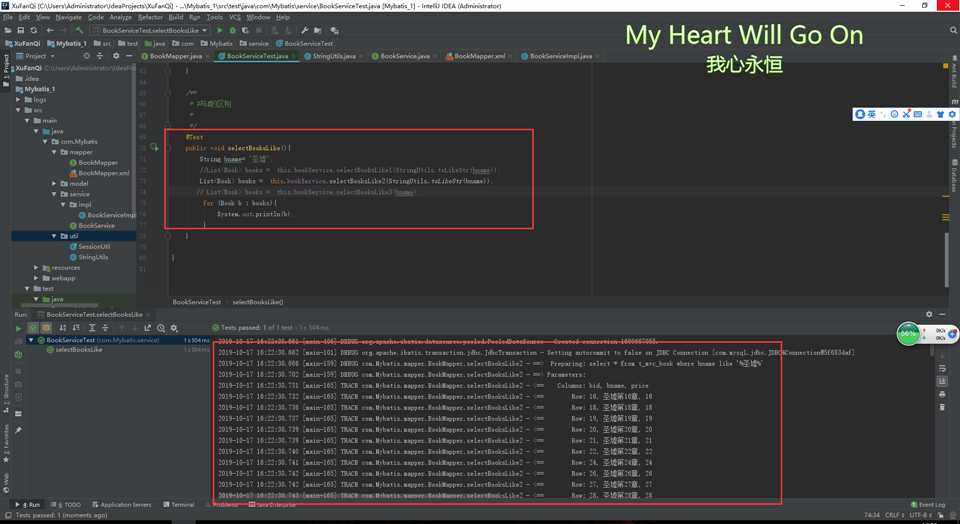Expand the model package node

(x=54, y=184)
